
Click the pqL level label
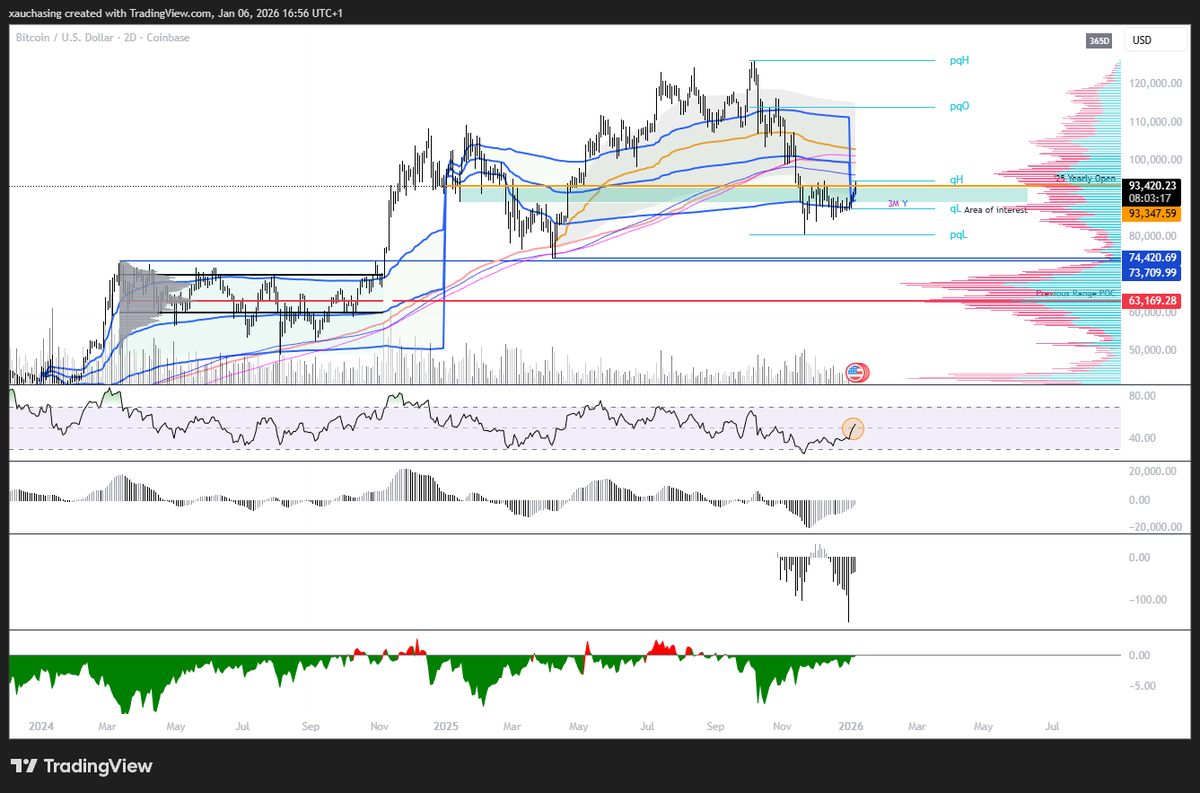(958, 235)
